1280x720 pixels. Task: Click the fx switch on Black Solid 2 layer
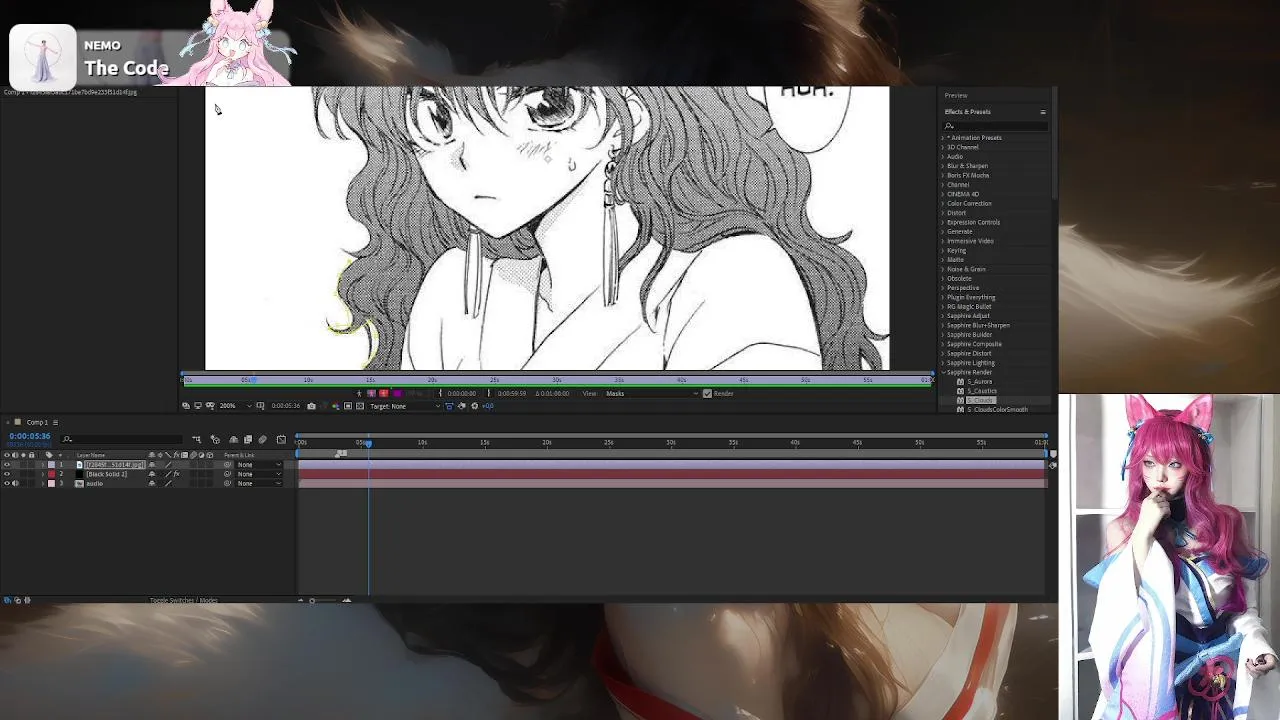(x=176, y=474)
